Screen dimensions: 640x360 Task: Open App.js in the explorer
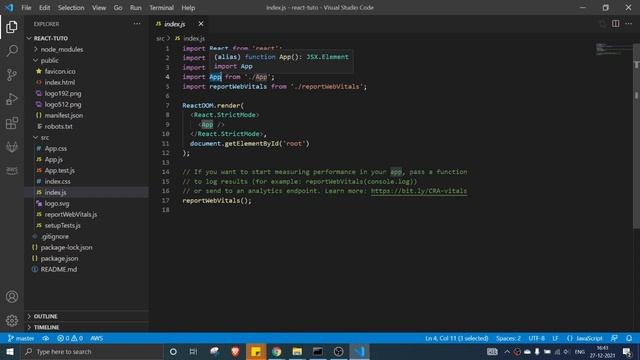pos(53,160)
